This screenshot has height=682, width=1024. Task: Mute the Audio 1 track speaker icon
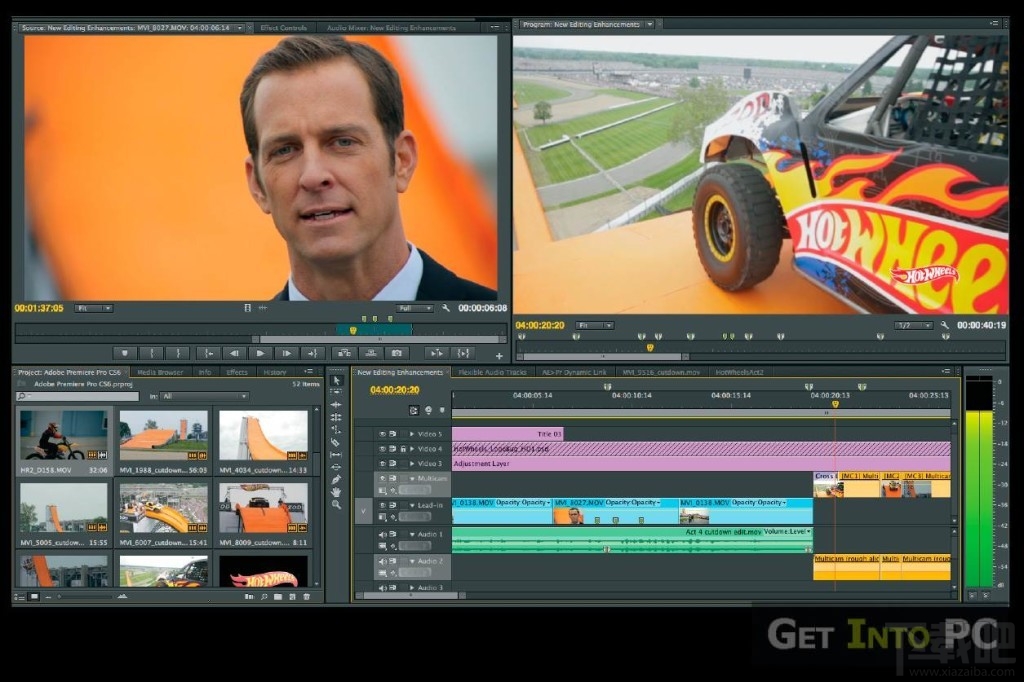point(381,533)
